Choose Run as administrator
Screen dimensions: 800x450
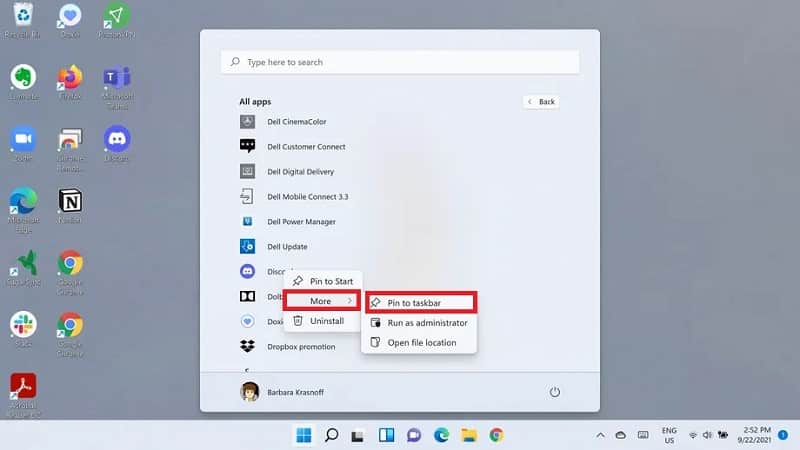tap(419, 323)
